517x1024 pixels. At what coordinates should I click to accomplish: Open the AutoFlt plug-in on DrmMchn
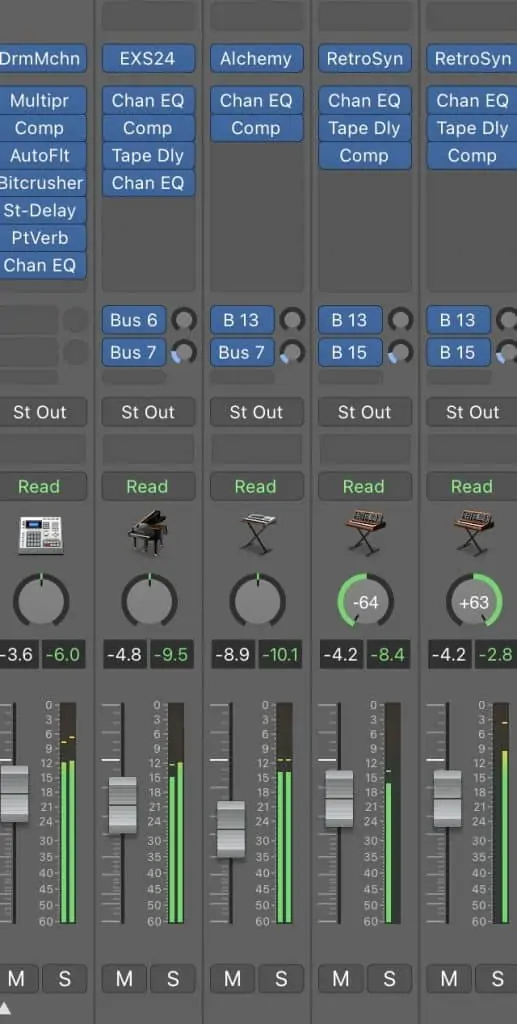42,155
